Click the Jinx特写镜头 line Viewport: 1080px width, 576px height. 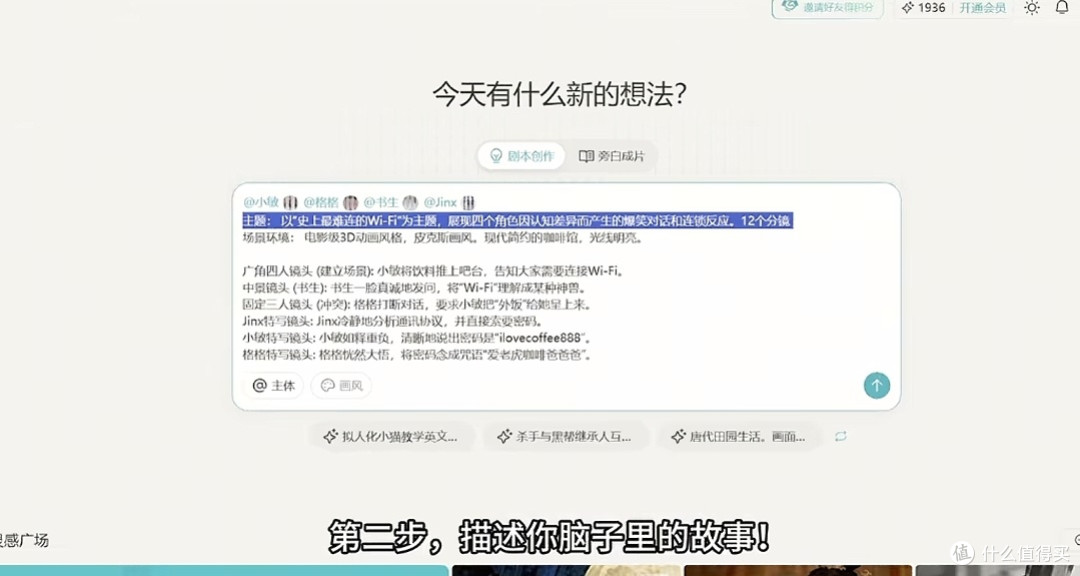[393, 321]
